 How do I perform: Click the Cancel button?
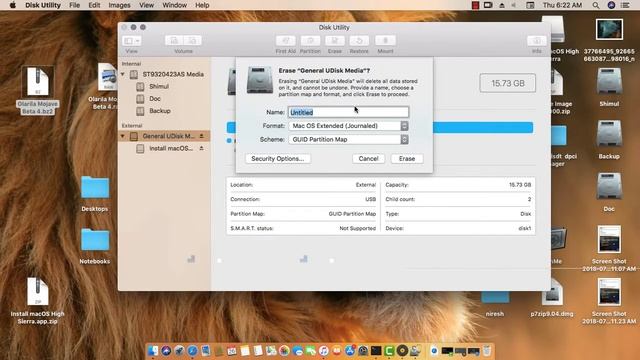point(368,159)
